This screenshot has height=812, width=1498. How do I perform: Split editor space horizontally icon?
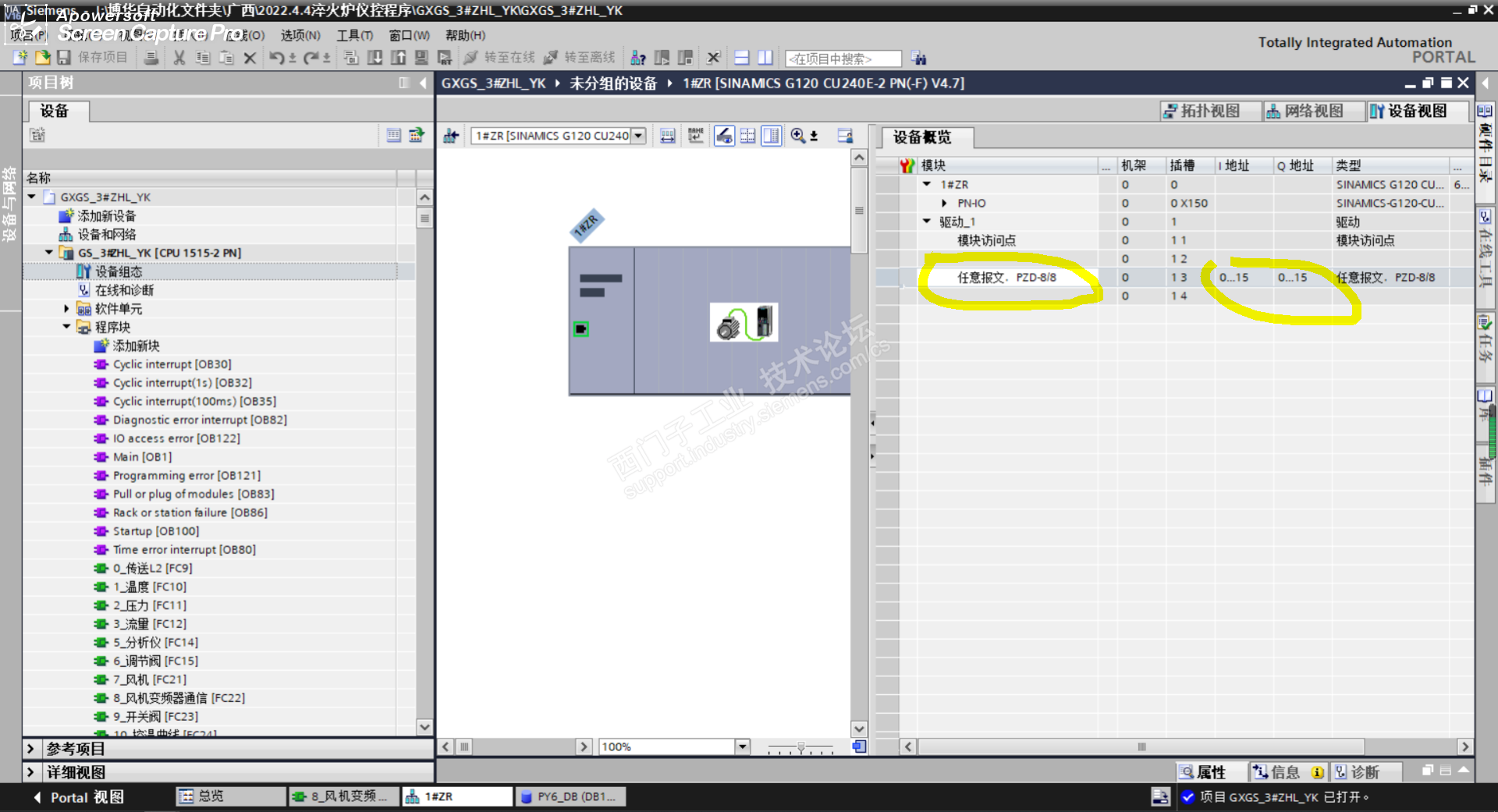click(742, 58)
